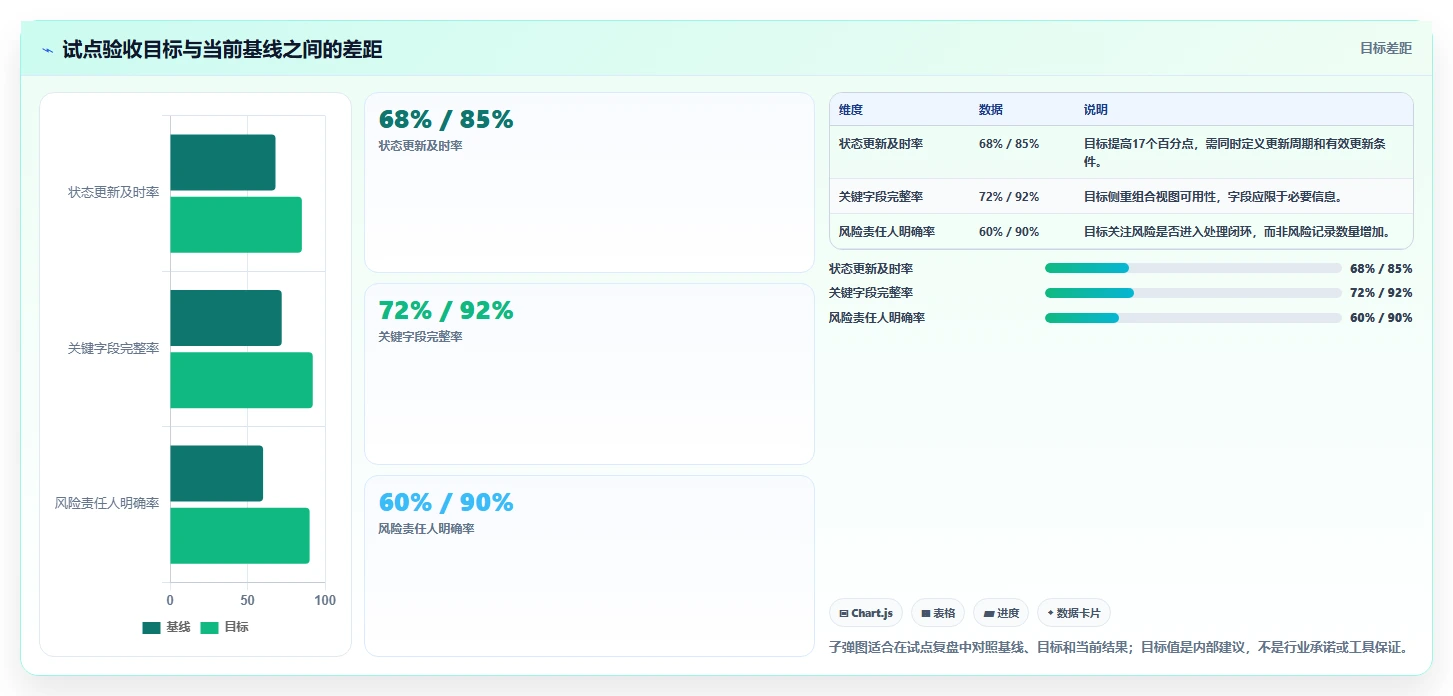Click the slide title 试点验收目标与当前基线之间的差距
This screenshot has width=1453, height=696.
[x=222, y=49]
